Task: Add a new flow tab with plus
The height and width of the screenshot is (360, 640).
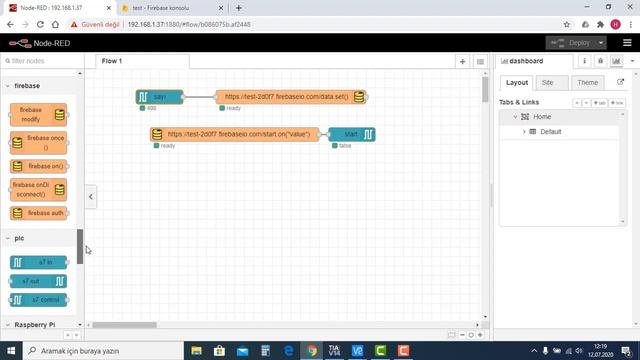Action: [462, 62]
